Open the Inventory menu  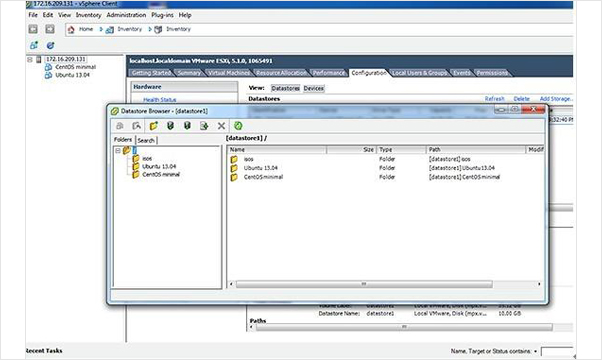(88, 15)
